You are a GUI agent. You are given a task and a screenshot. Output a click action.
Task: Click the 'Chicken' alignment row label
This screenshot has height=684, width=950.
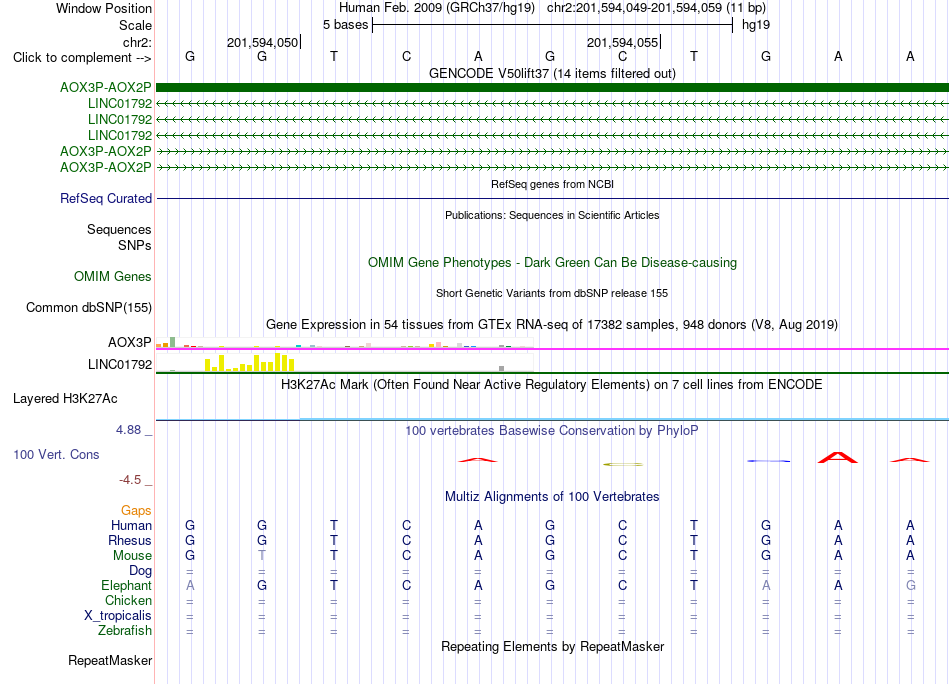coord(128,600)
